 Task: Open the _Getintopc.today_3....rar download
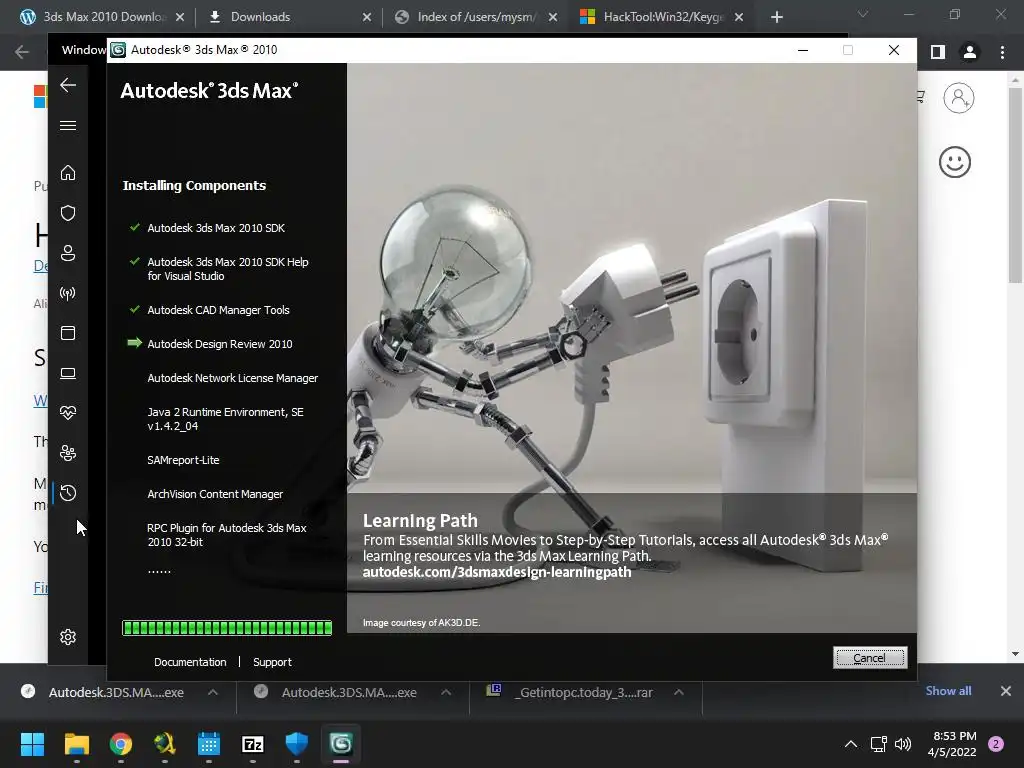(x=571, y=692)
